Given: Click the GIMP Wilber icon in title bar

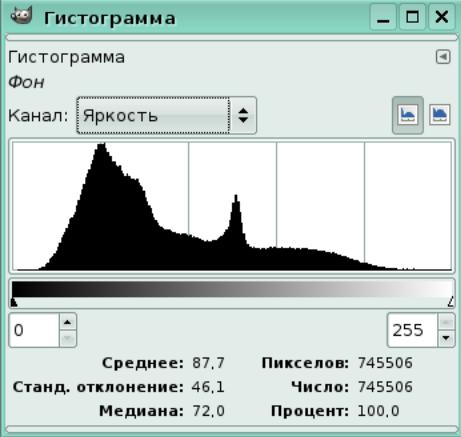Looking at the screenshot, I should 21,16.
